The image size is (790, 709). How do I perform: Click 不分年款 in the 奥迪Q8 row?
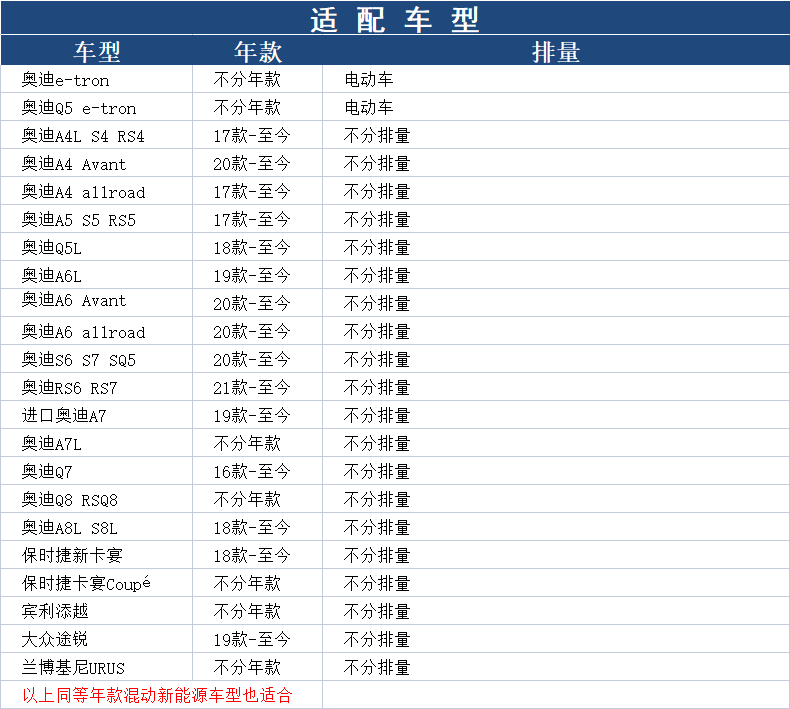pos(247,500)
